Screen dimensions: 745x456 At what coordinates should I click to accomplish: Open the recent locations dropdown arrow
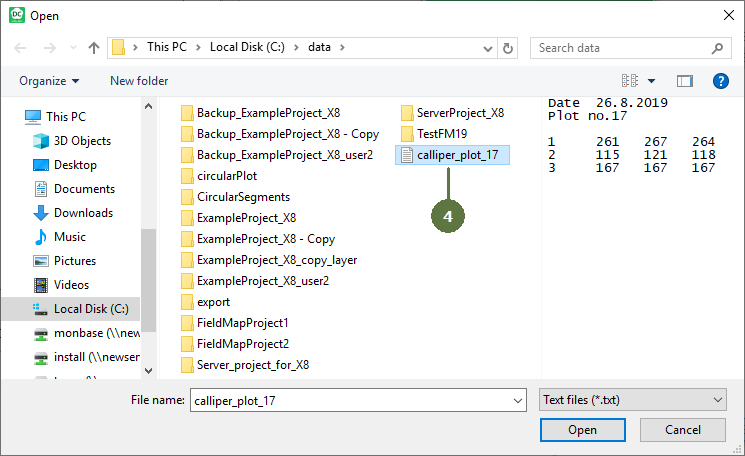pos(73,48)
